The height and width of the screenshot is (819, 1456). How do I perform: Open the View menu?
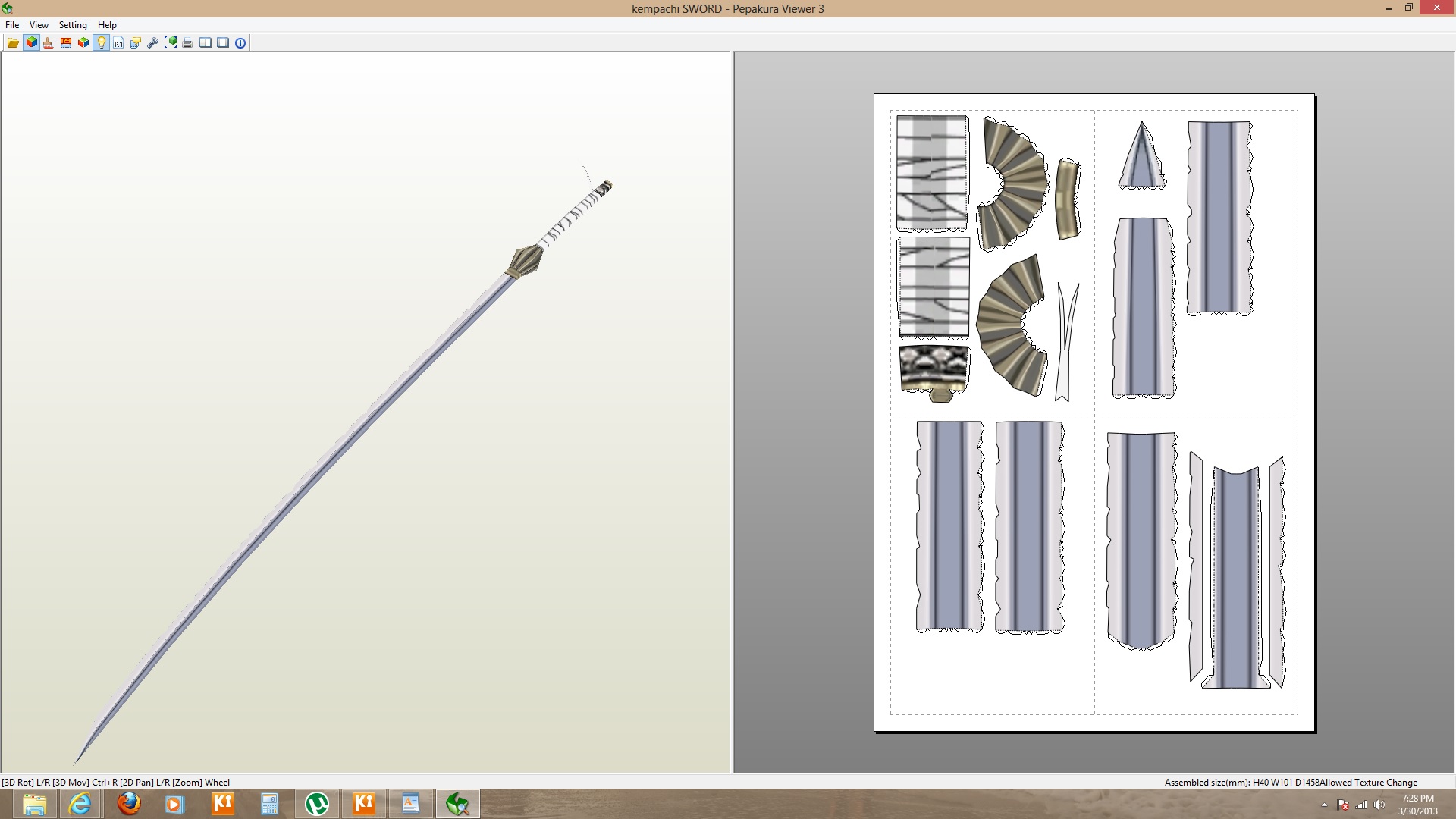point(38,24)
